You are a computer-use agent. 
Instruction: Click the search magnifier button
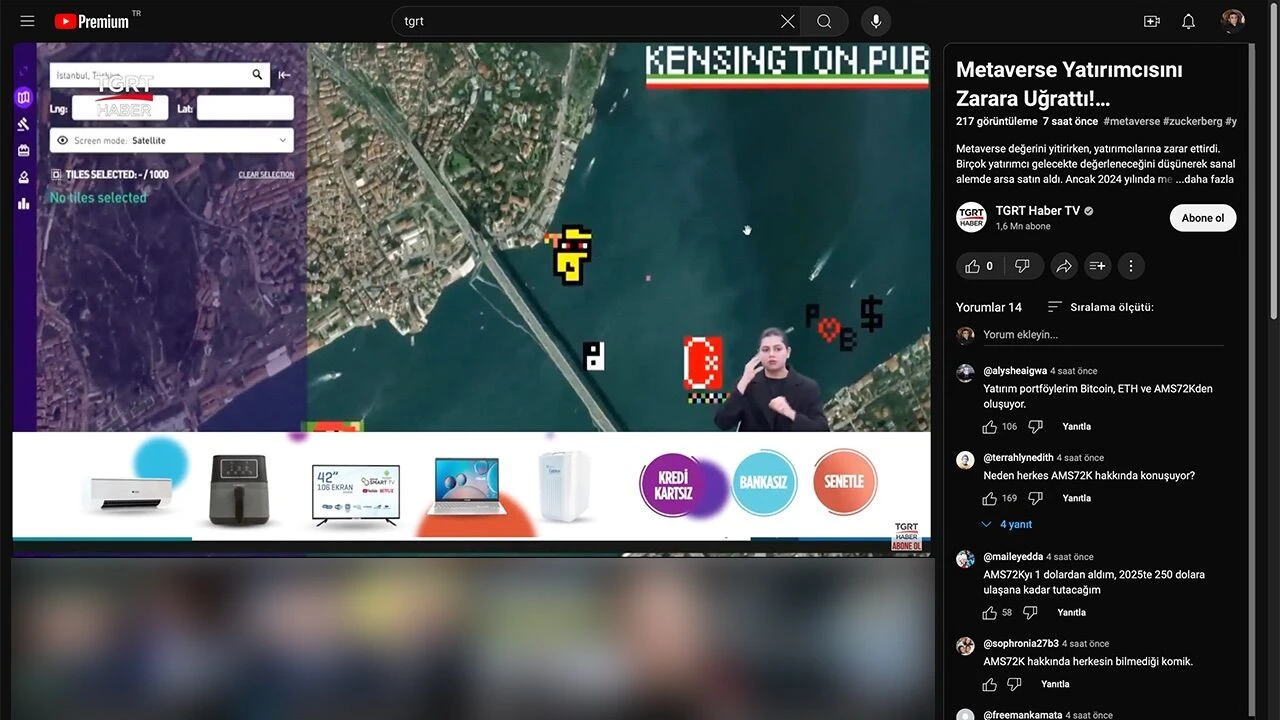(824, 21)
